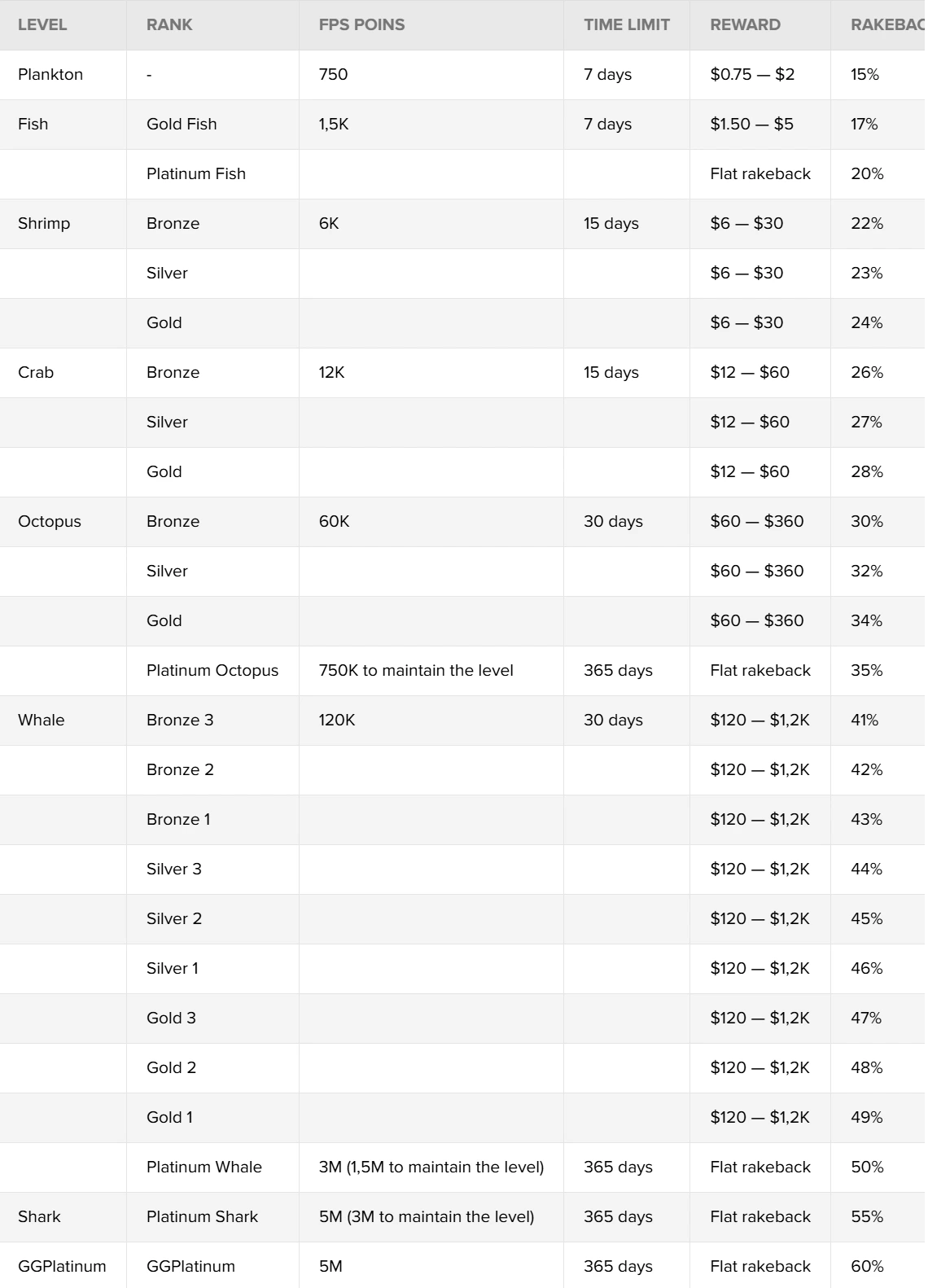The width and height of the screenshot is (928, 1288).
Task: Click the Shrimp level cell
Action: [x=44, y=223]
